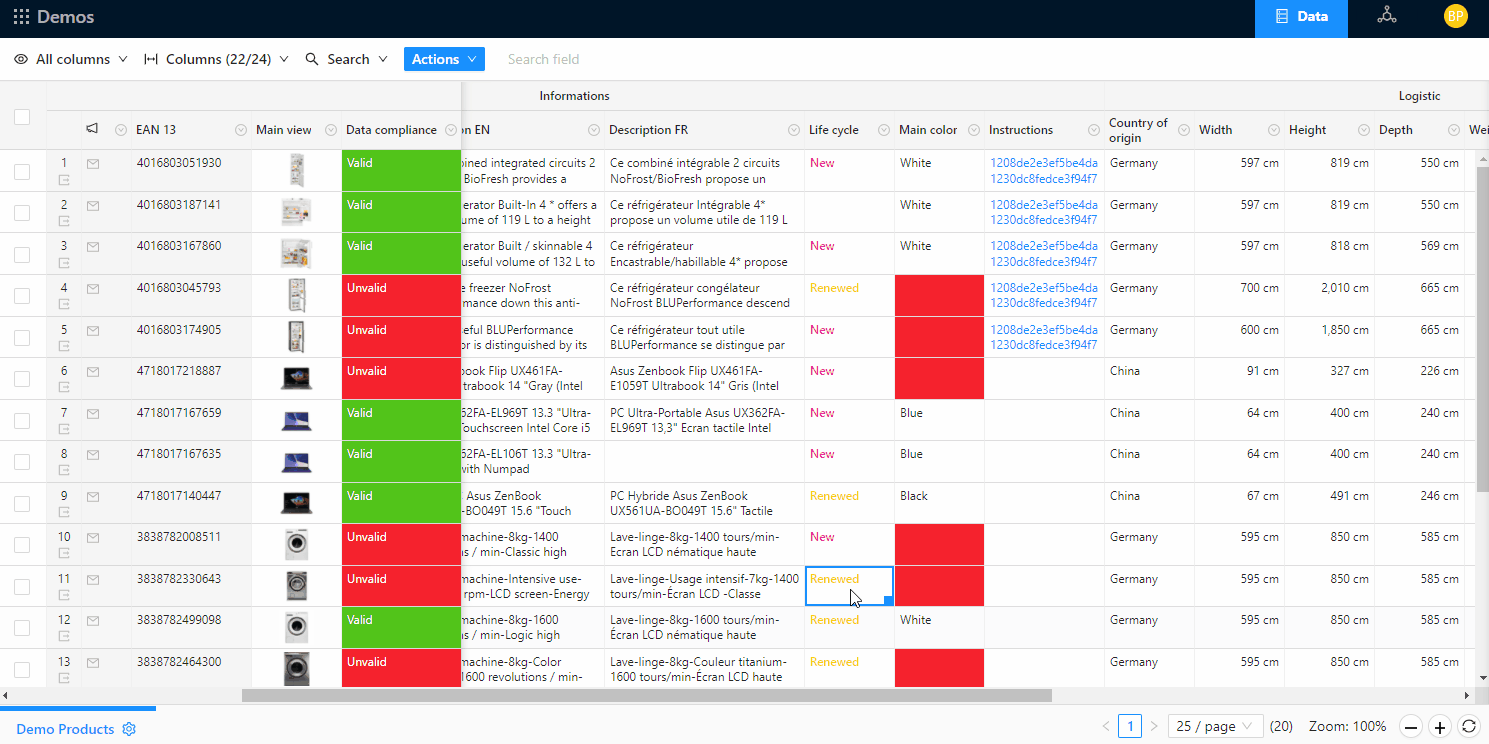This screenshot has height=744, width=1489.
Task: Open the first Instructions link in row 1
Action: [1043, 163]
